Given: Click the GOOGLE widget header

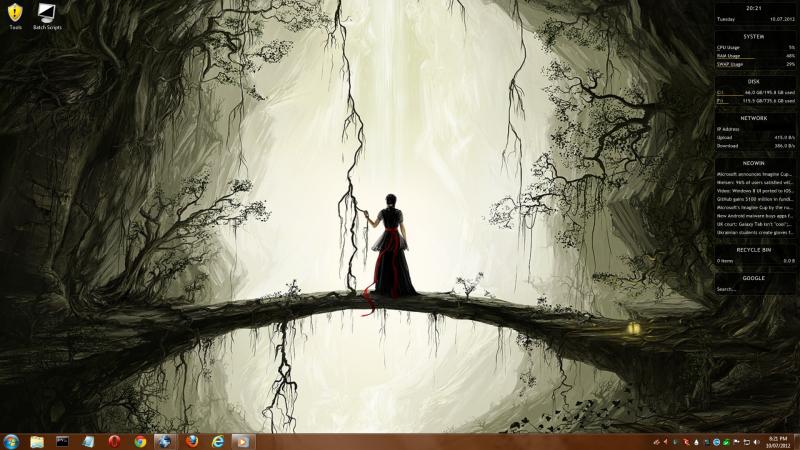Looking at the screenshot, I should pyautogui.click(x=754, y=278).
